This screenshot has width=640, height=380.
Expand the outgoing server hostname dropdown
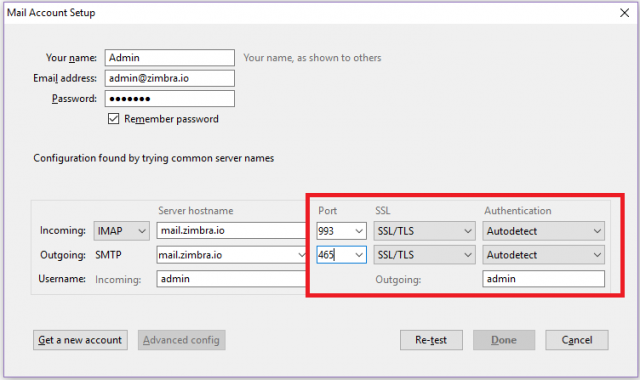pyautogui.click(x=301, y=255)
